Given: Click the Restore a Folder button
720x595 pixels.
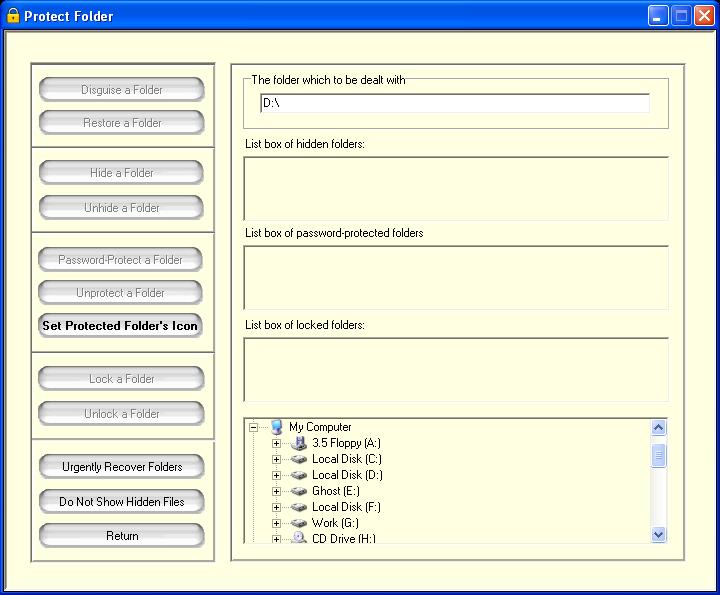Looking at the screenshot, I should [x=122, y=123].
